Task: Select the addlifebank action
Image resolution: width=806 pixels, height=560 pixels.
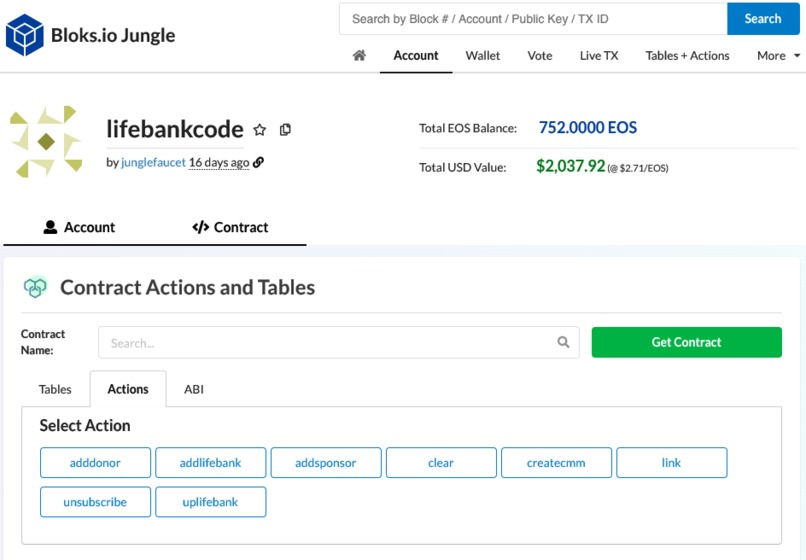Action: click(210, 463)
